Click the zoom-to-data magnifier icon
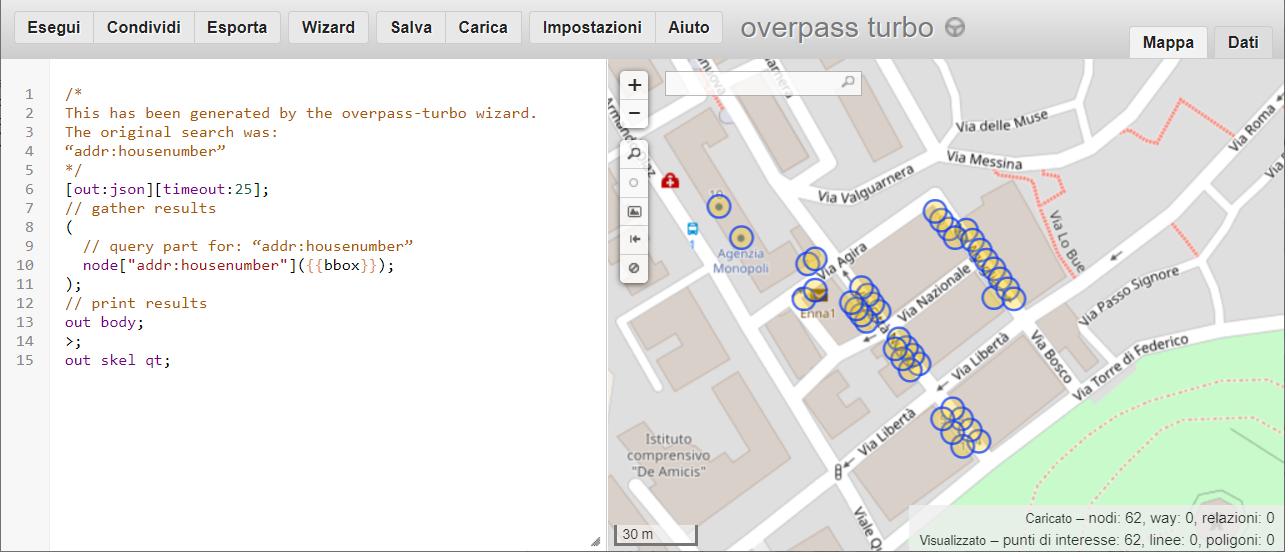The height and width of the screenshot is (552, 1285). pyautogui.click(x=634, y=154)
